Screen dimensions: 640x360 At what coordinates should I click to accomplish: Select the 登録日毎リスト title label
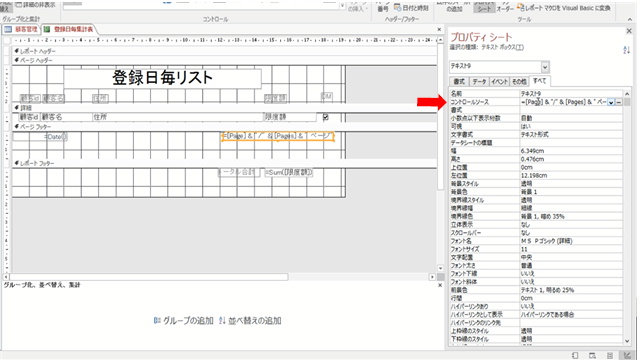(x=162, y=78)
